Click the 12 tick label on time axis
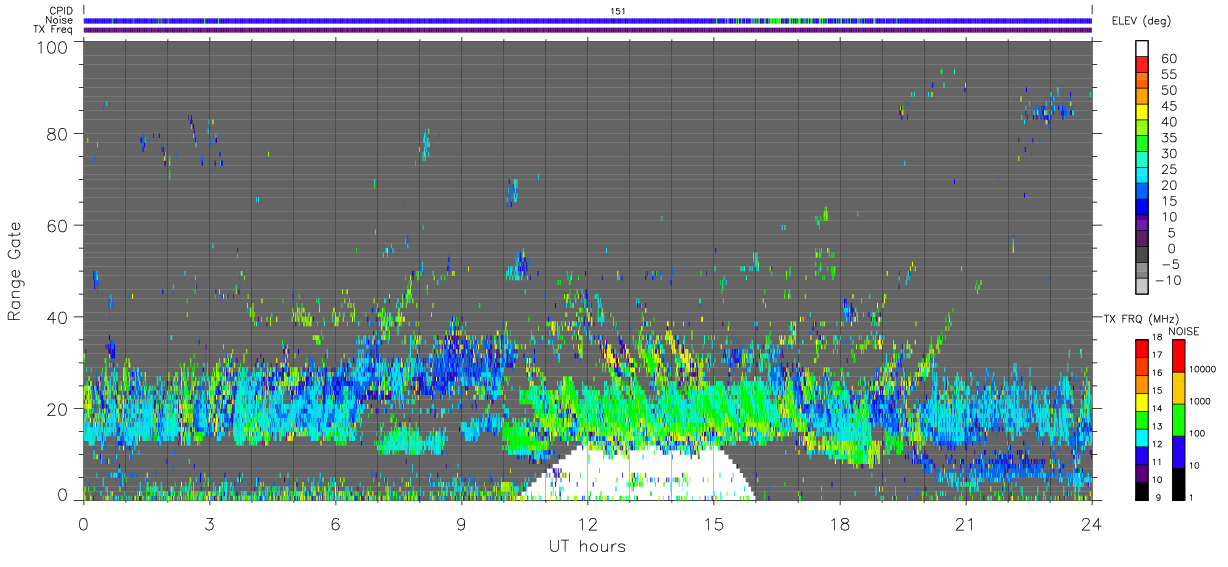Screen dimensions: 1228x567 pos(587,523)
